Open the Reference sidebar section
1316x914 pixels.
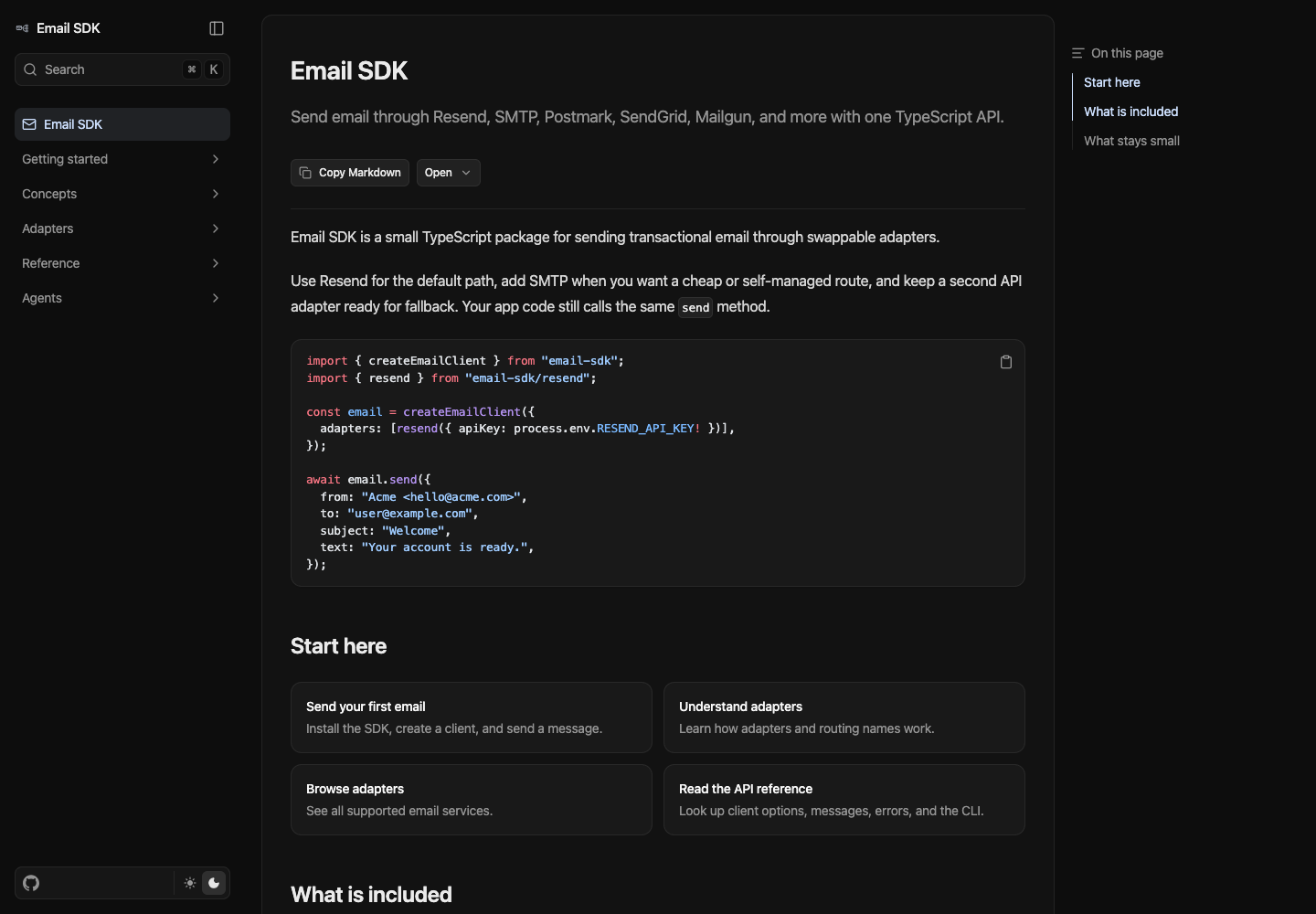(122, 263)
